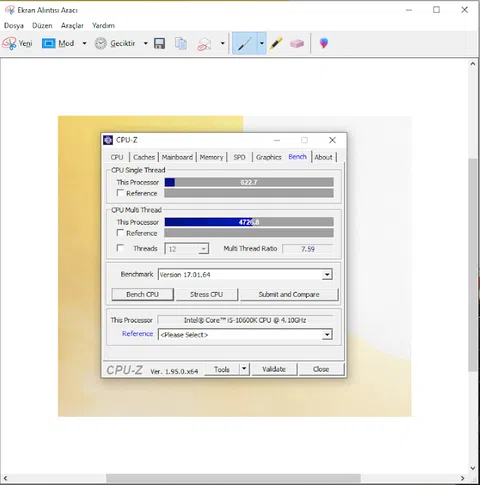The width and height of the screenshot is (480, 485).
Task: Save the snip with the floppy disk icon
Action: [x=159, y=43]
